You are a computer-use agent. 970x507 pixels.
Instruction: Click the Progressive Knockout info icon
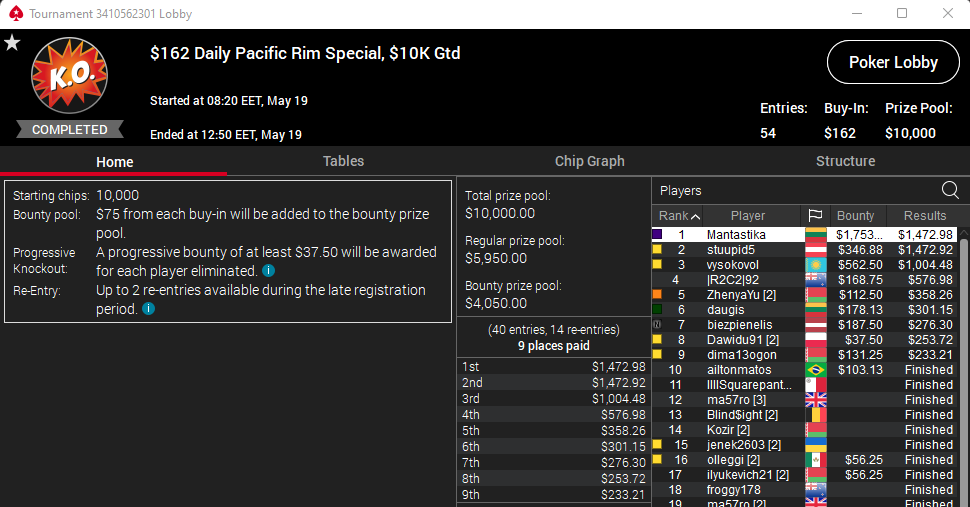[x=269, y=271]
